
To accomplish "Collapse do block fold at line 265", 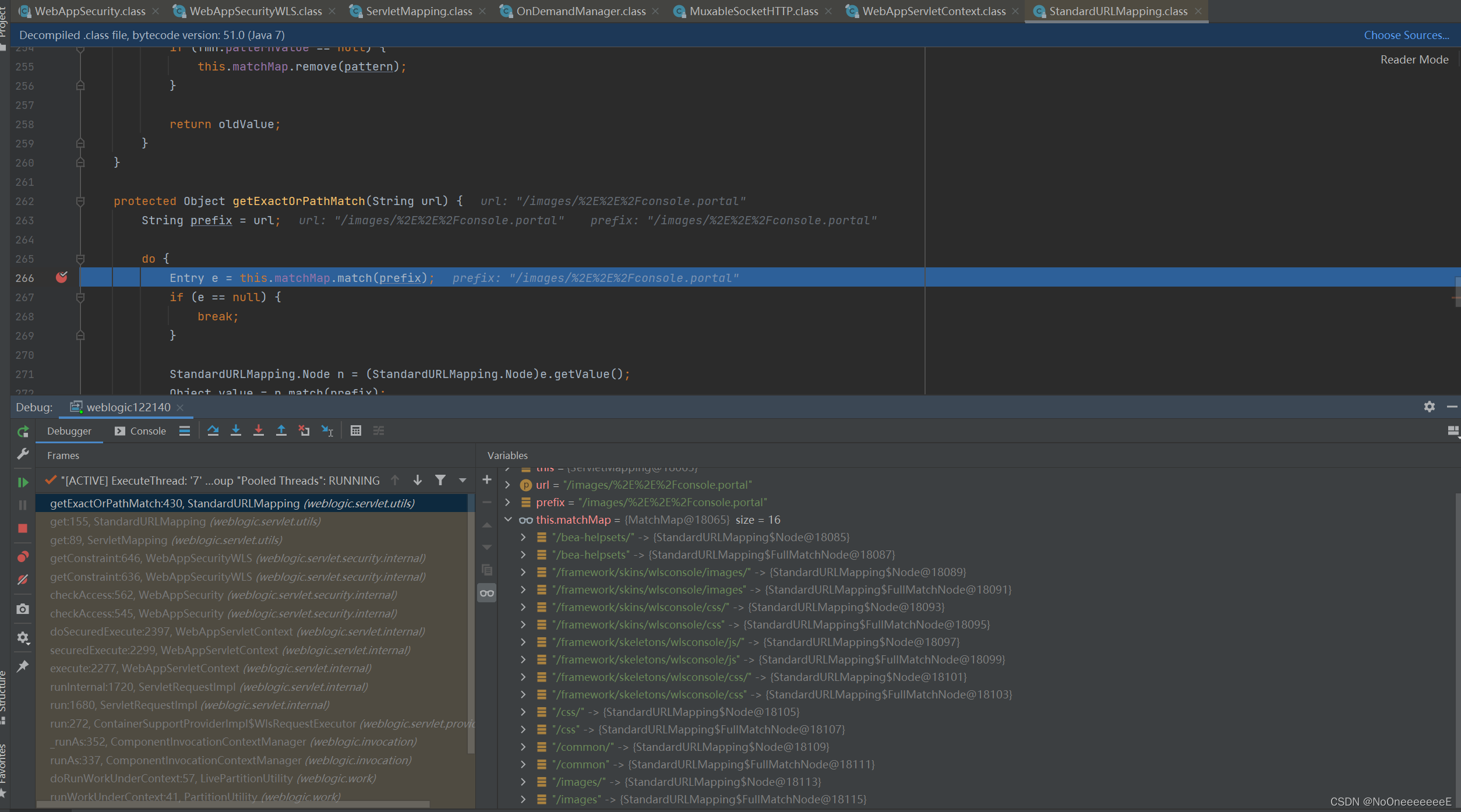I will [80, 259].
